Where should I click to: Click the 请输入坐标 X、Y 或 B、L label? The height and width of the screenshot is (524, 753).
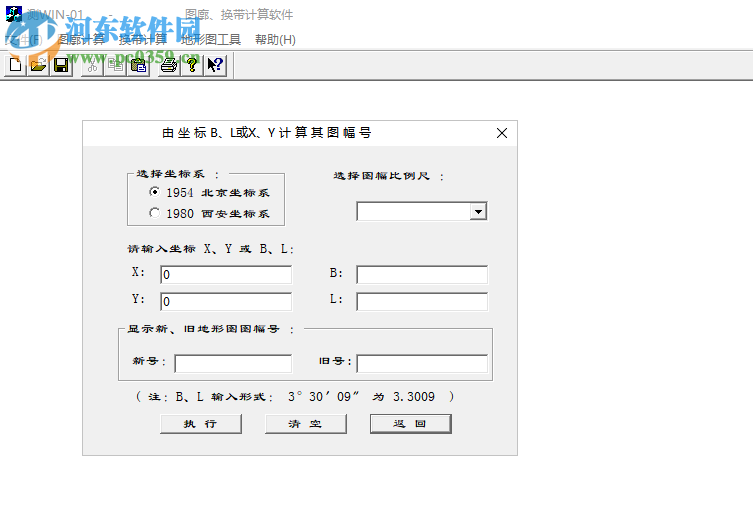(210, 249)
